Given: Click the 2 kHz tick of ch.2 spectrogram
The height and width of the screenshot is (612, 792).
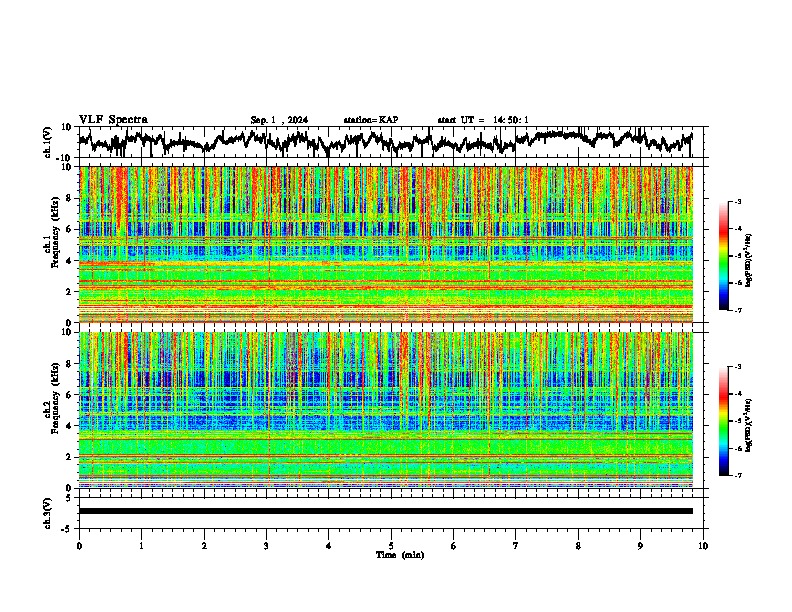Looking at the screenshot, I should coord(69,457).
